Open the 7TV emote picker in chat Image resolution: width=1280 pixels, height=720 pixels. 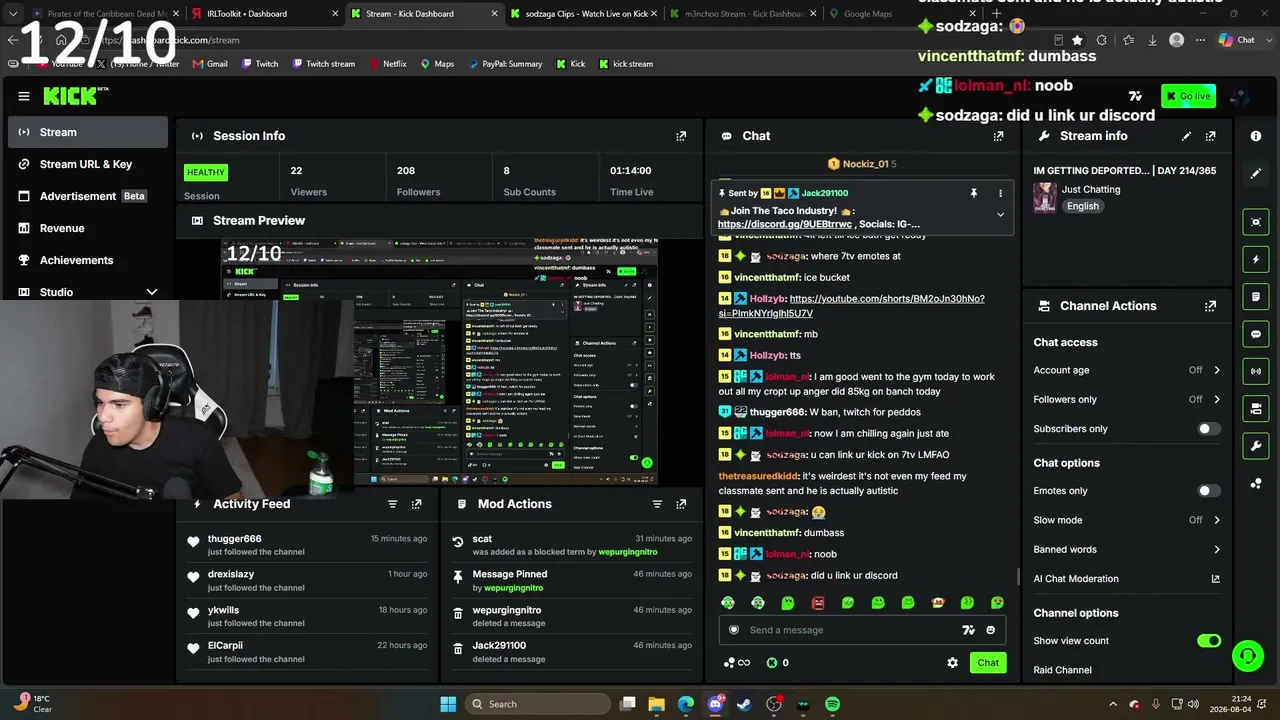tap(968, 630)
